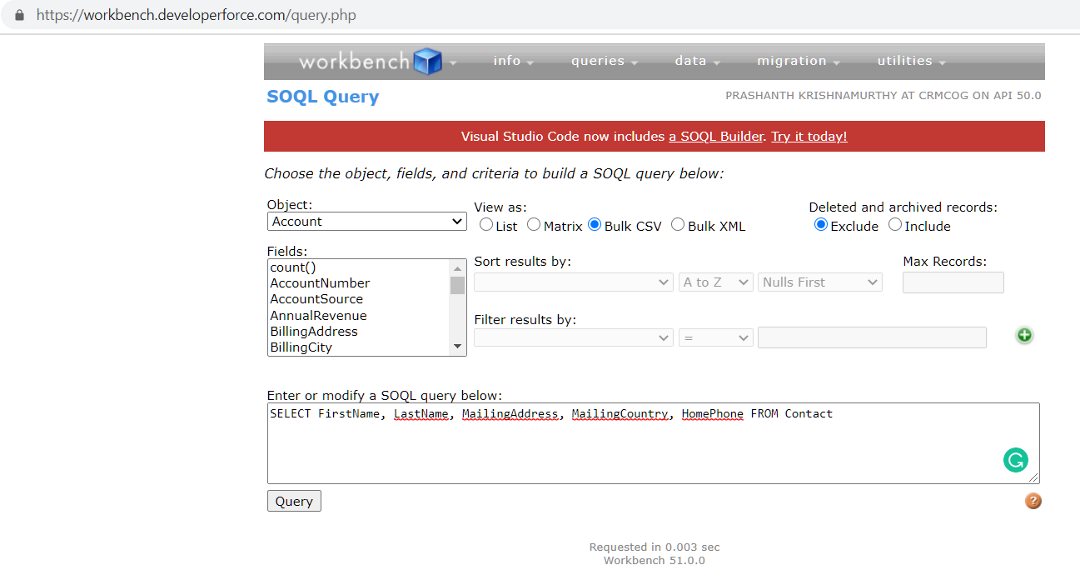Open the Sort results by field dropdown
The width and height of the screenshot is (1080, 580).
[573, 282]
